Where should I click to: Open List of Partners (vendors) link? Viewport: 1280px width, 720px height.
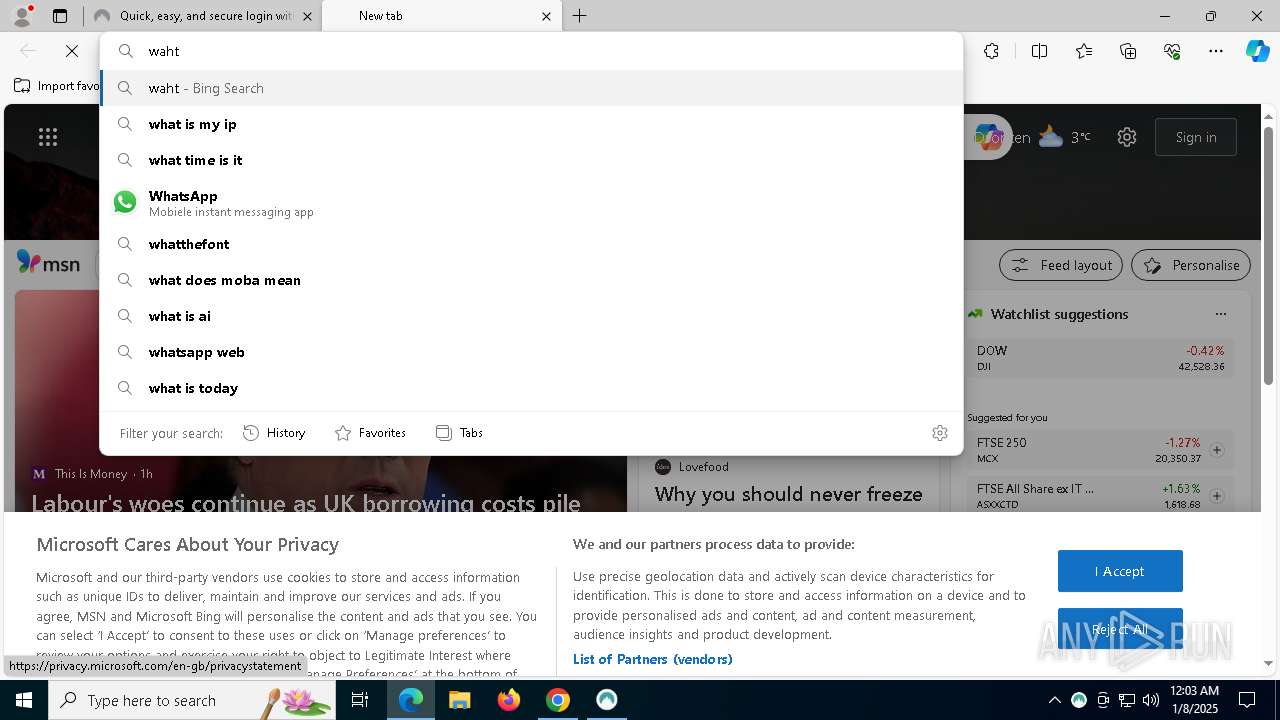tap(653, 659)
